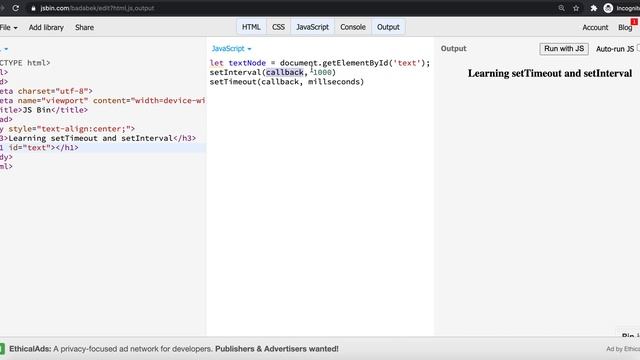Image resolution: width=640 pixels, height=360 pixels.
Task: Open the browser extensions puzzle icon
Action: [x=593, y=8]
